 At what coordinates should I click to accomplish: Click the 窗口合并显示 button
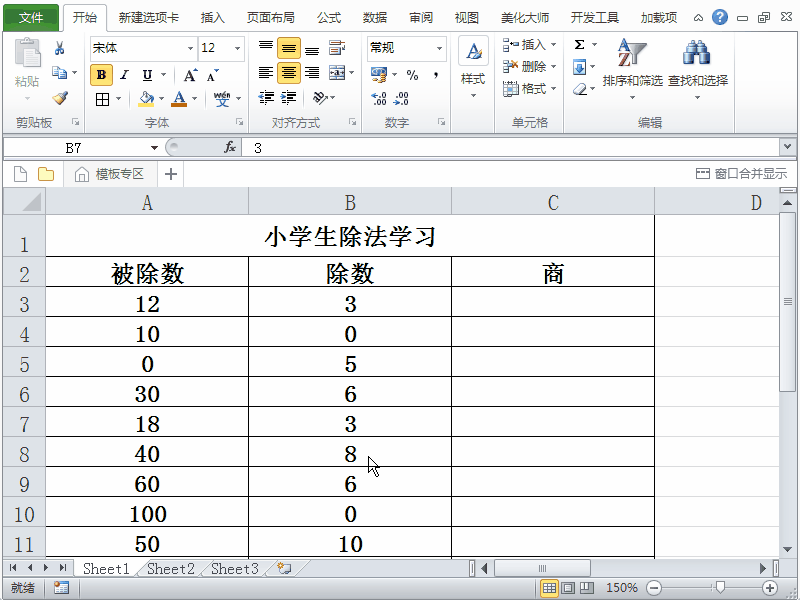tap(741, 174)
